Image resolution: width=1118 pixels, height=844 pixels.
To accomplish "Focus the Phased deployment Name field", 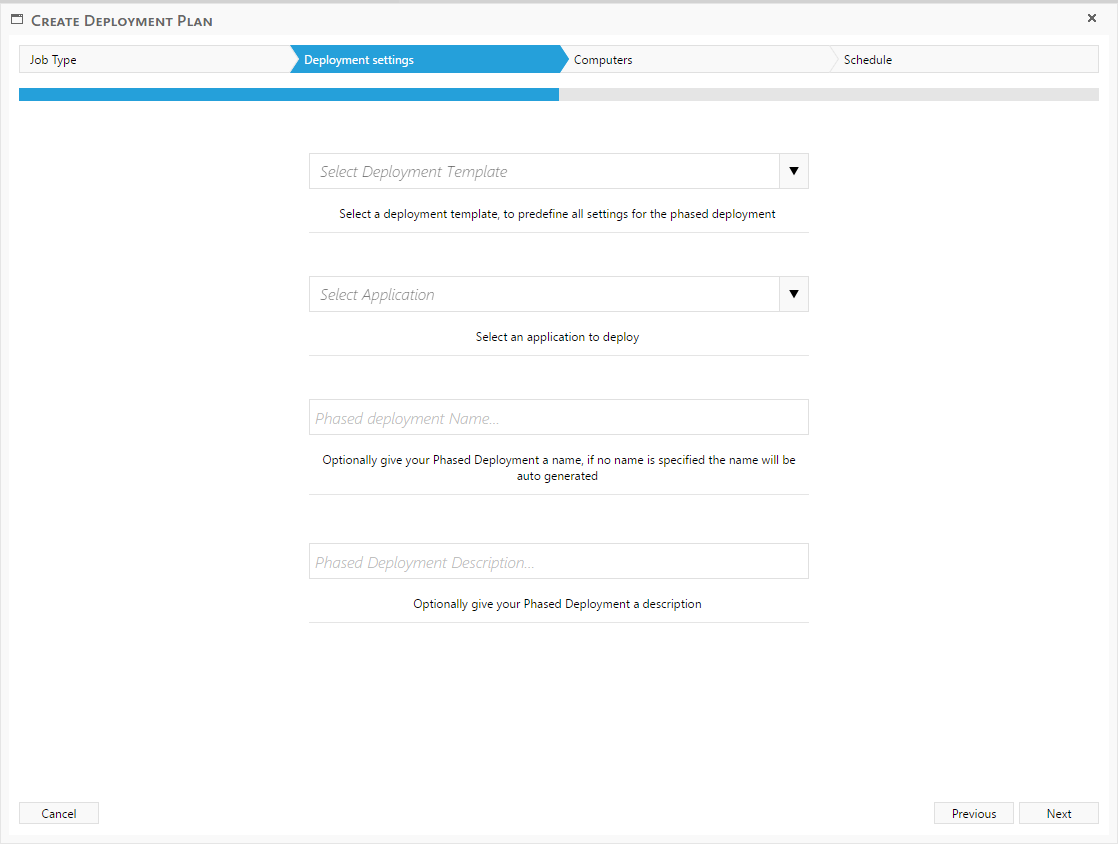I will 558,418.
